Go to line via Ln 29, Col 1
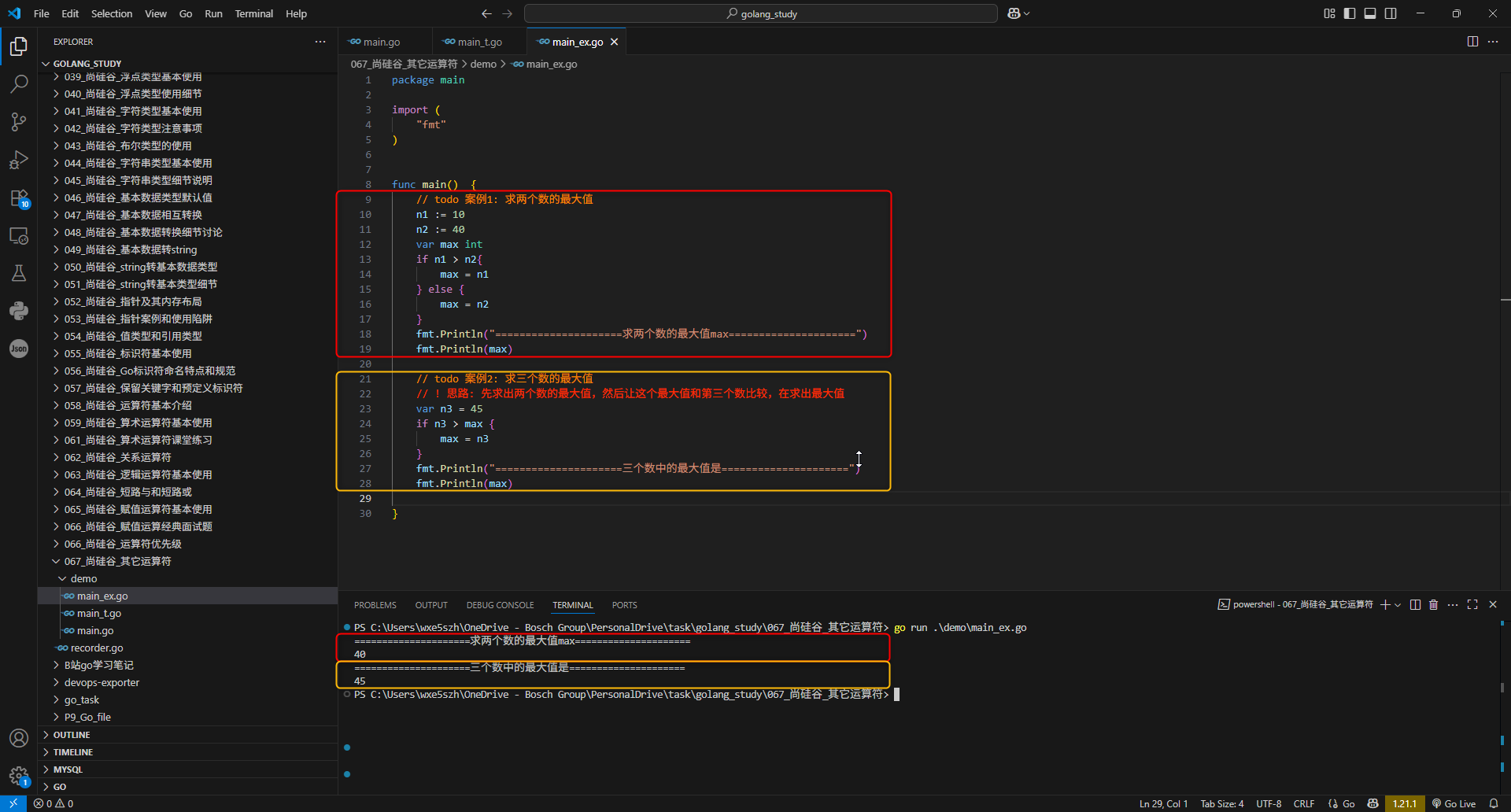 (1163, 803)
